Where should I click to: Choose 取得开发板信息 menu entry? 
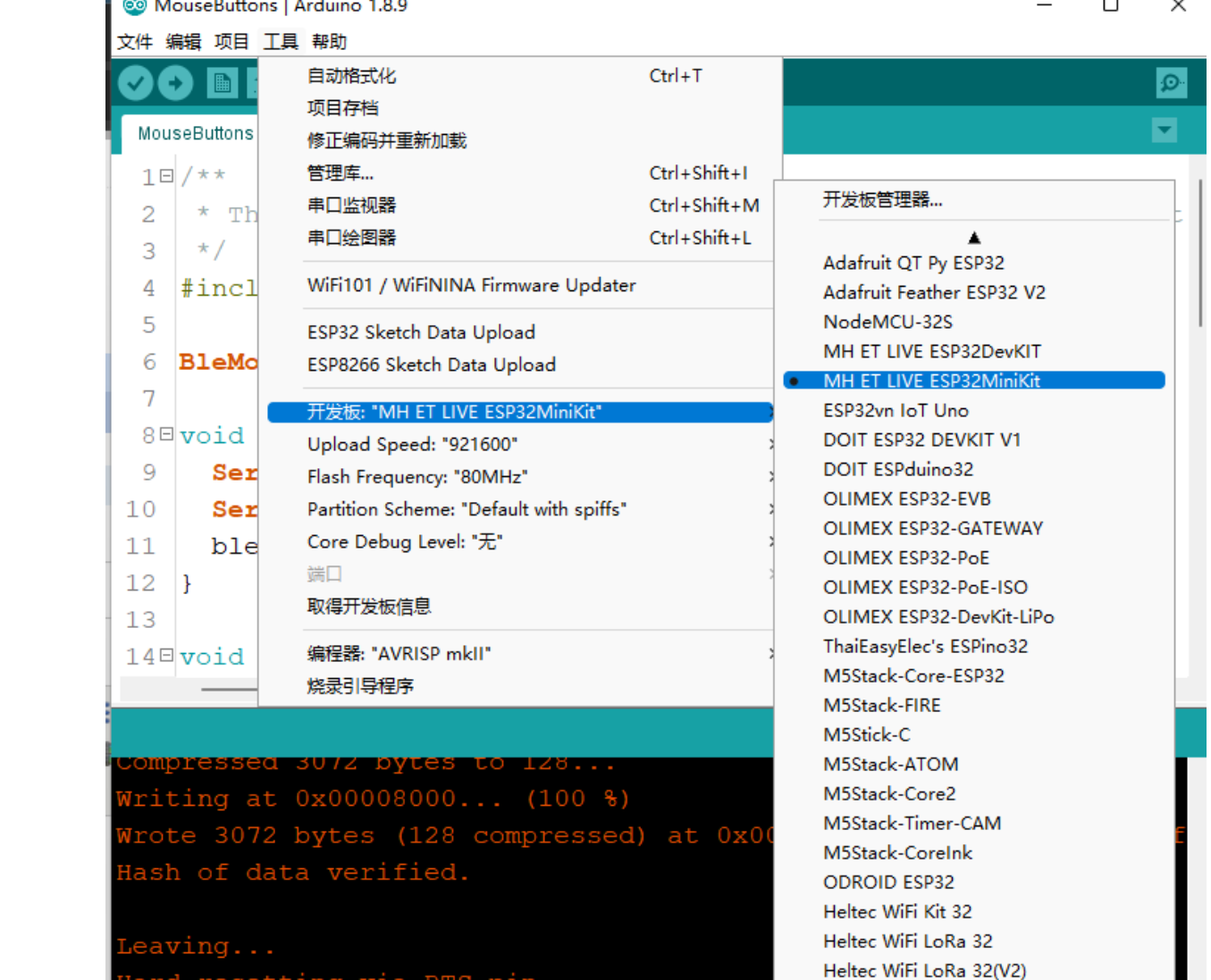click(520, 607)
